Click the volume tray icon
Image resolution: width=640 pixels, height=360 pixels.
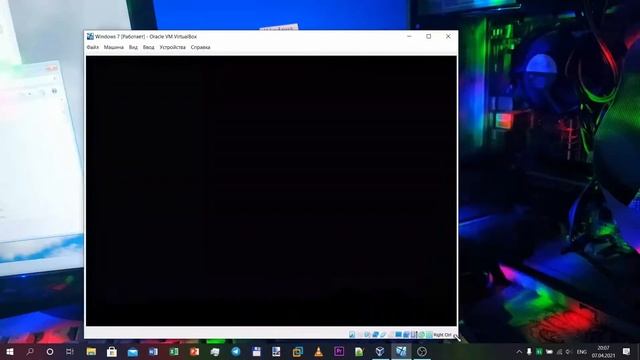coord(568,352)
